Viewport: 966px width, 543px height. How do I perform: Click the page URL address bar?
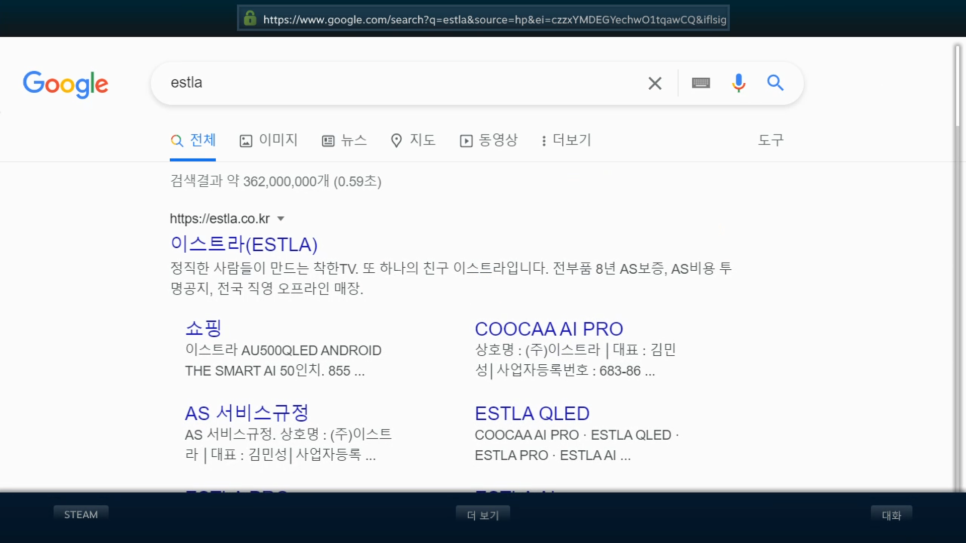[x=484, y=18]
